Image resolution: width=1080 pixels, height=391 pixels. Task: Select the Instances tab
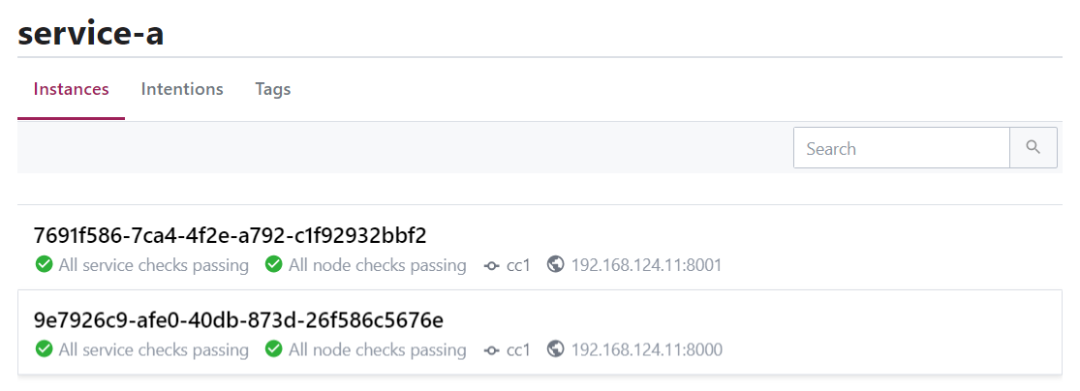tap(71, 89)
